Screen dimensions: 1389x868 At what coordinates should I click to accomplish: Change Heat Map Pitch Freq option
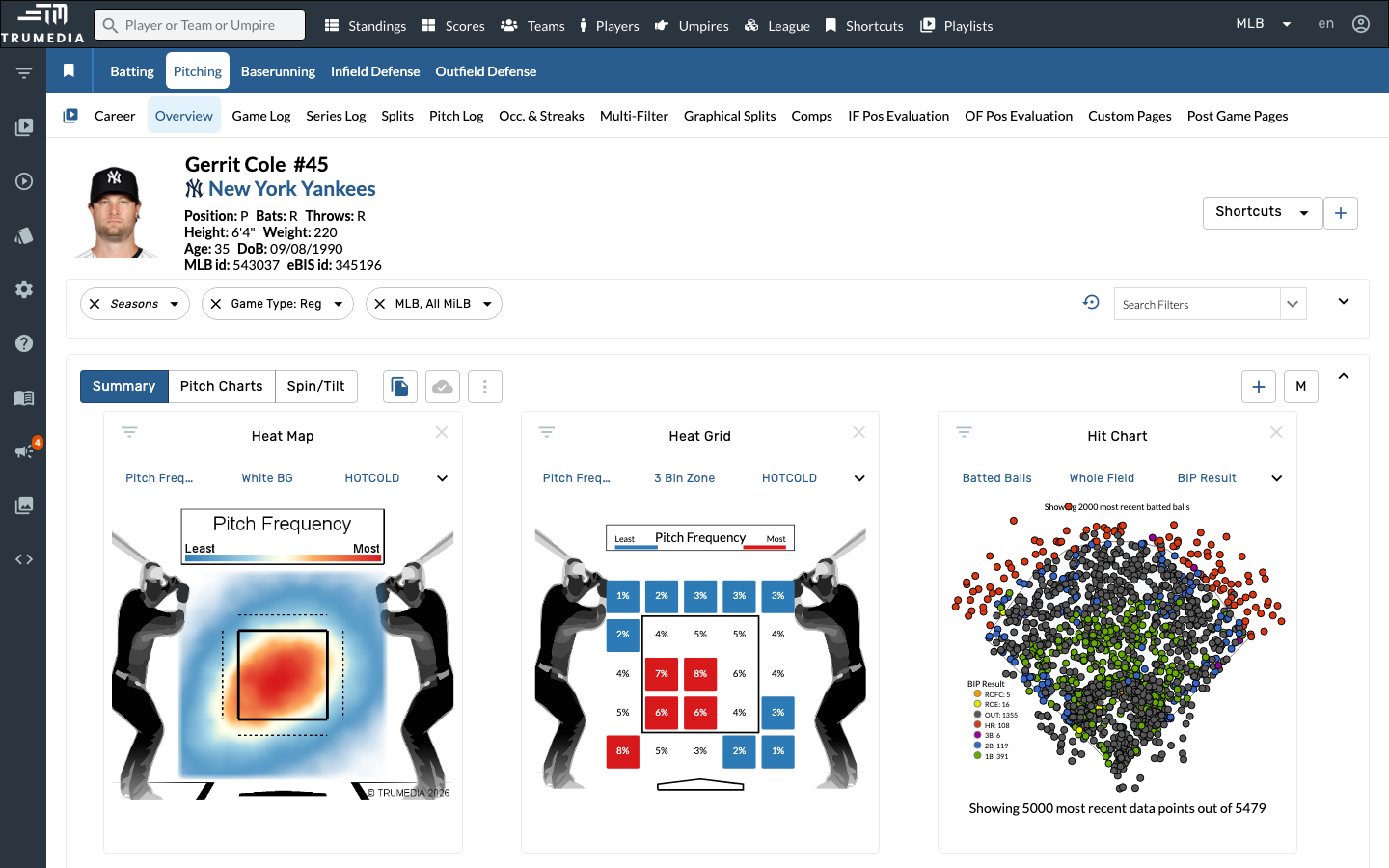159,478
